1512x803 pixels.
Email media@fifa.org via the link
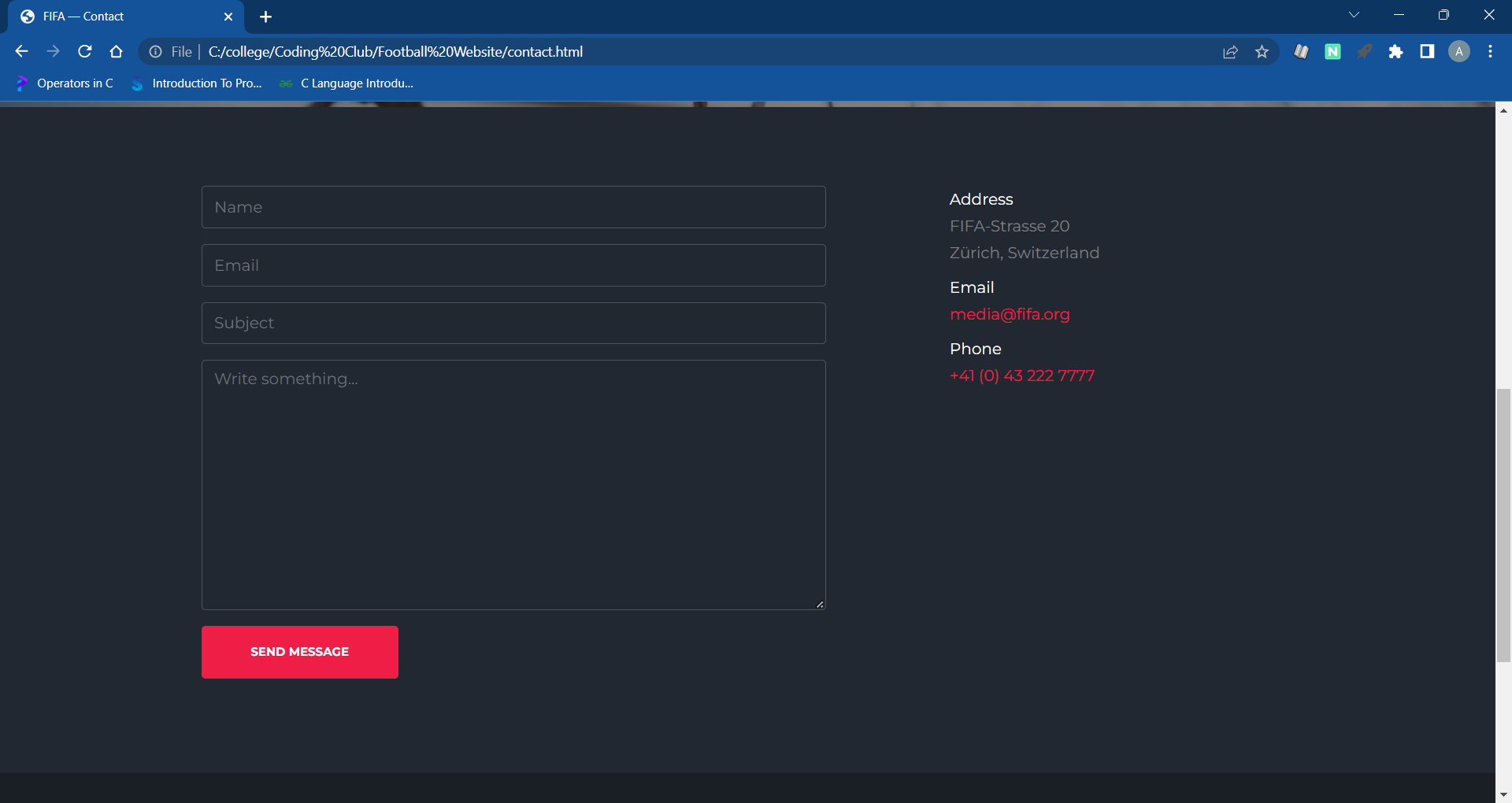(1010, 314)
